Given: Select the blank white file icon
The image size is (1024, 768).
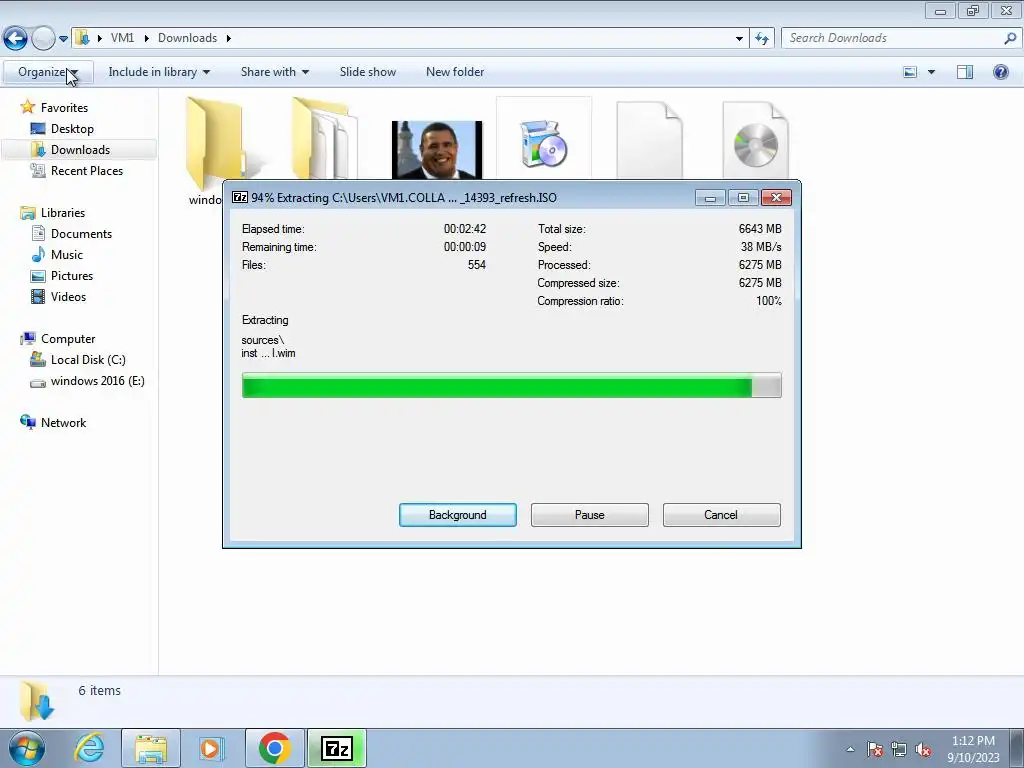Looking at the screenshot, I should coord(650,139).
